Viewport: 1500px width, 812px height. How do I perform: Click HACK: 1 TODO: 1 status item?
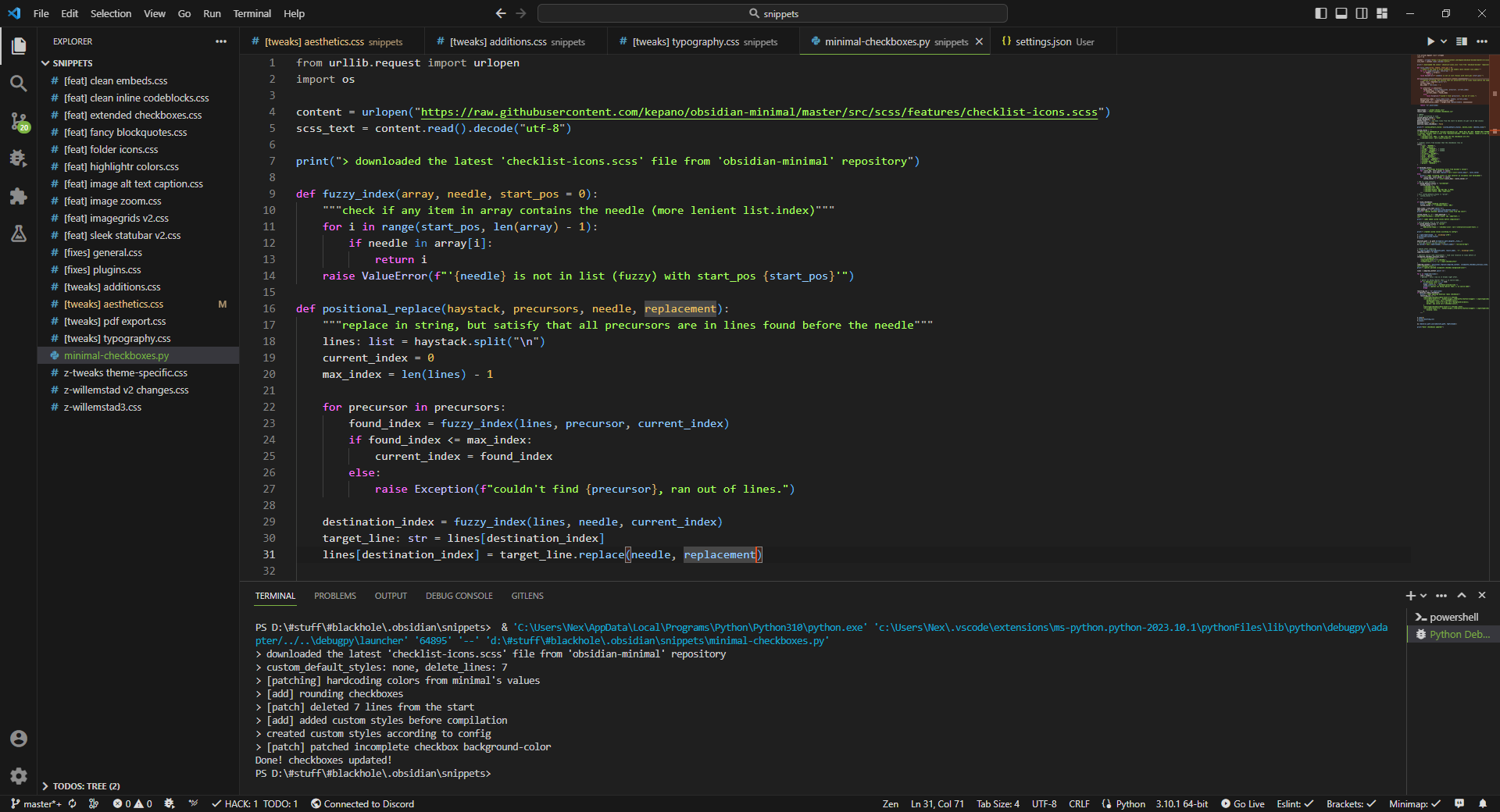(x=255, y=803)
